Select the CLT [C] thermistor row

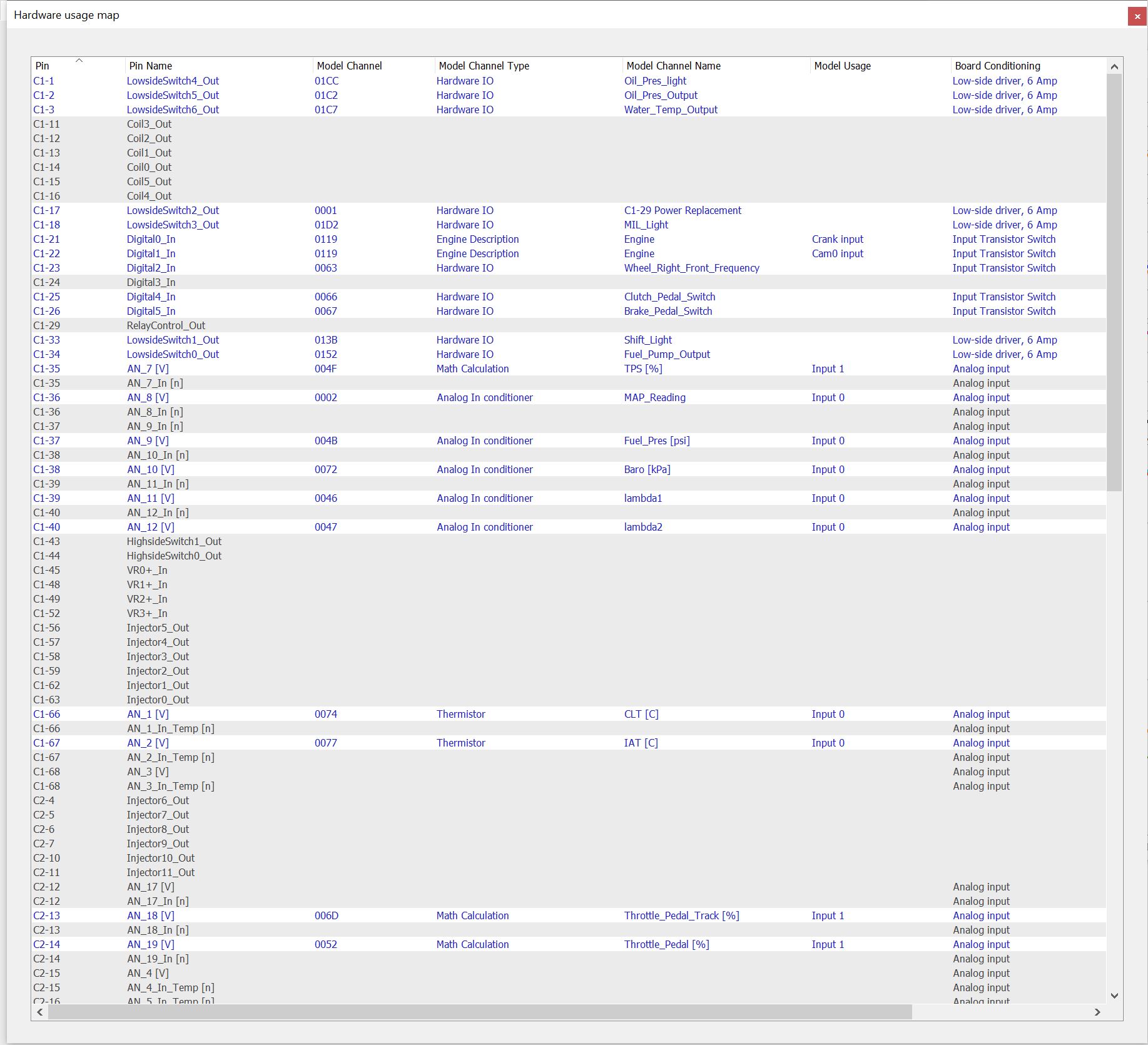(641, 714)
